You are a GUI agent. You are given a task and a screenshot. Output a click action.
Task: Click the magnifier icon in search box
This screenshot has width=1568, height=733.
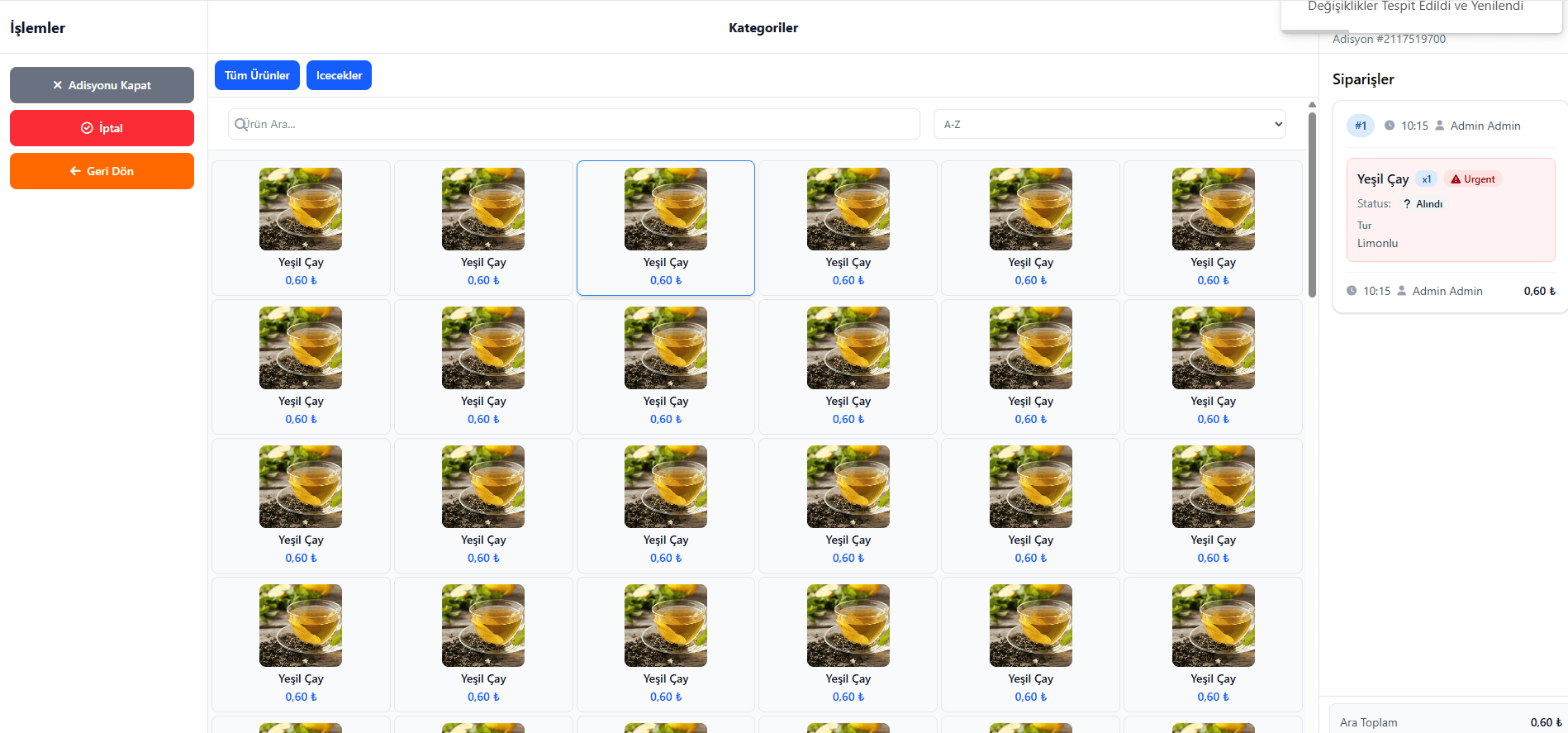point(240,124)
